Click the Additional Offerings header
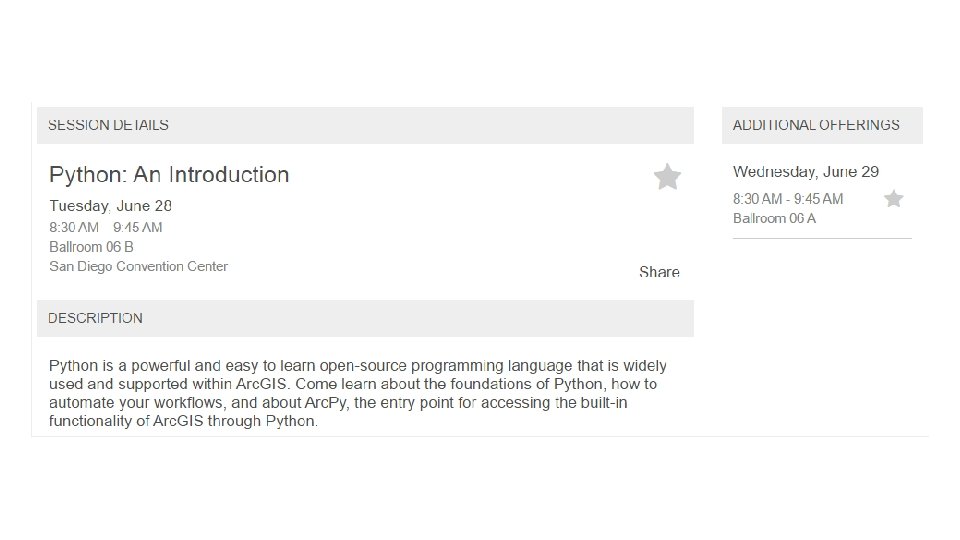 [822, 126]
